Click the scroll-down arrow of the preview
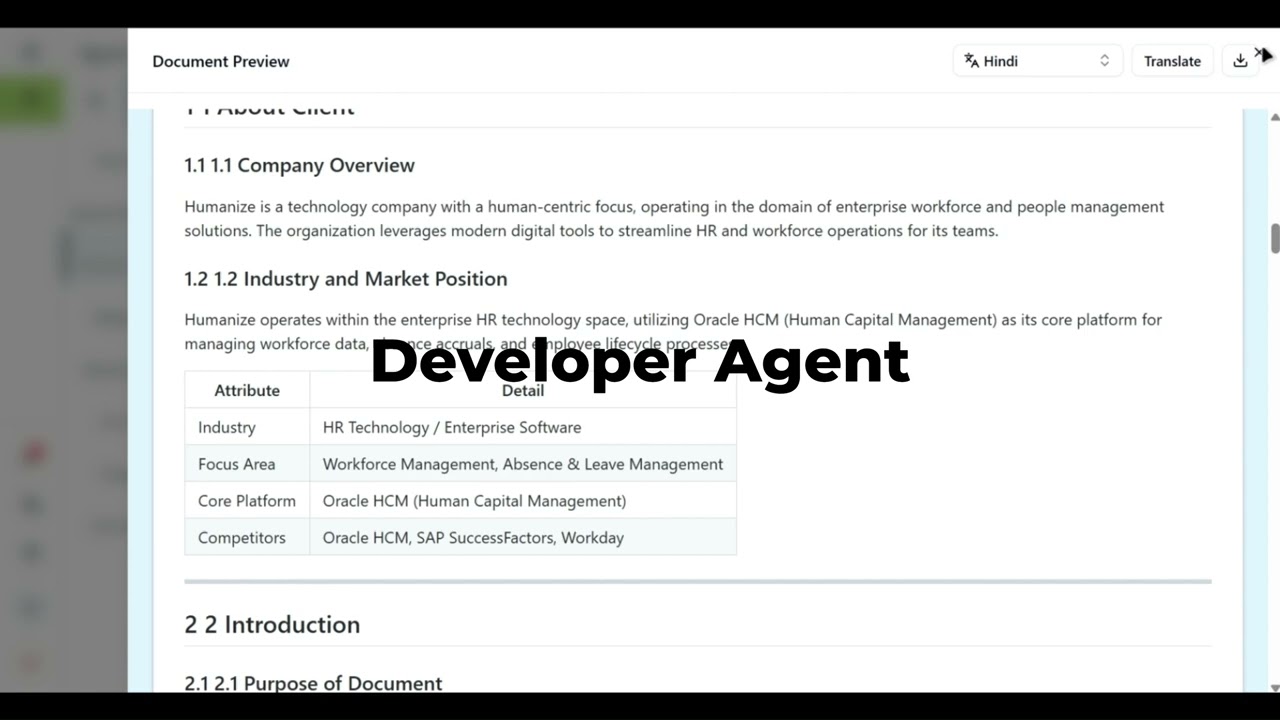 (x=1275, y=686)
